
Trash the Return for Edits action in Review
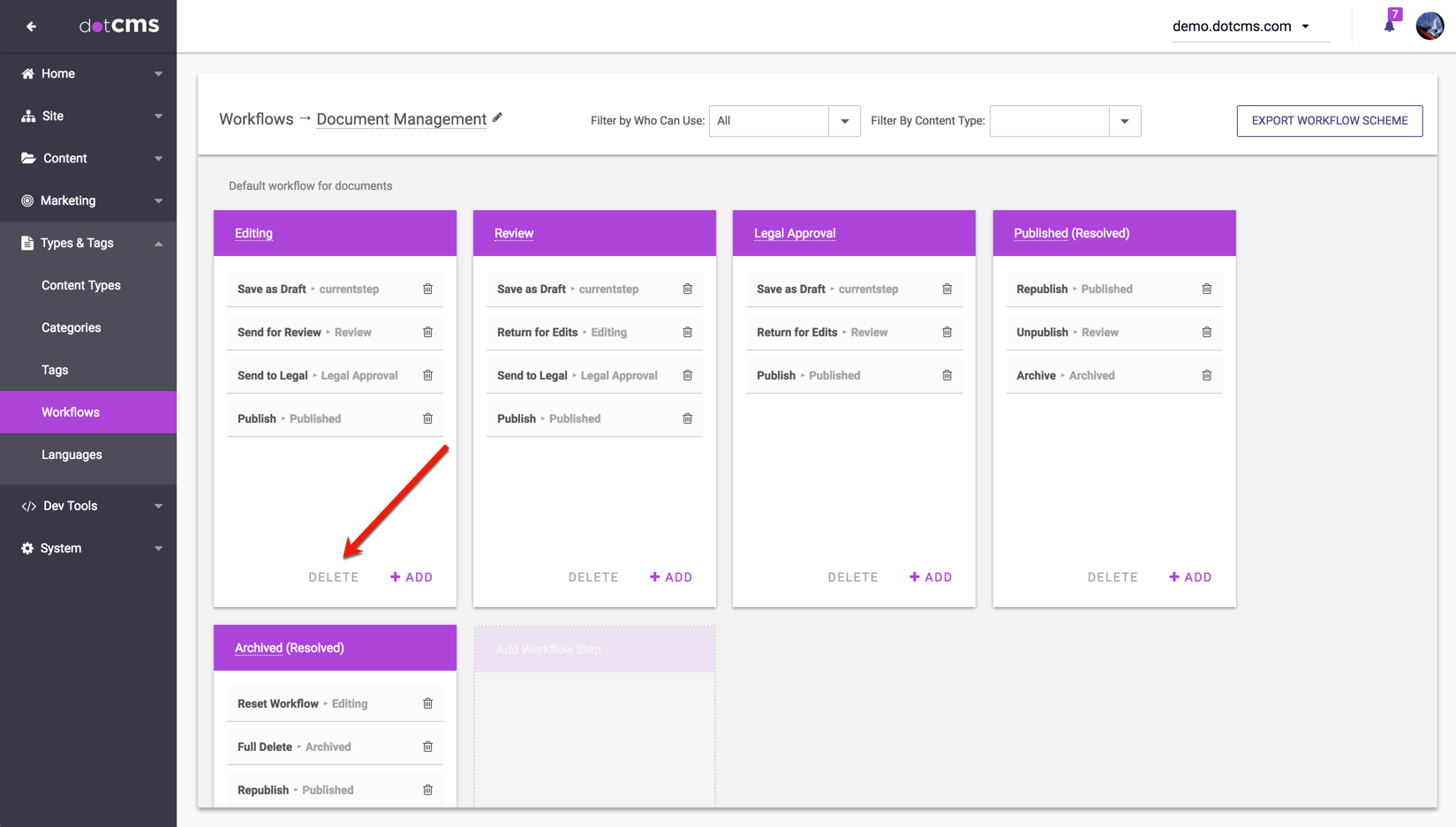pos(687,332)
